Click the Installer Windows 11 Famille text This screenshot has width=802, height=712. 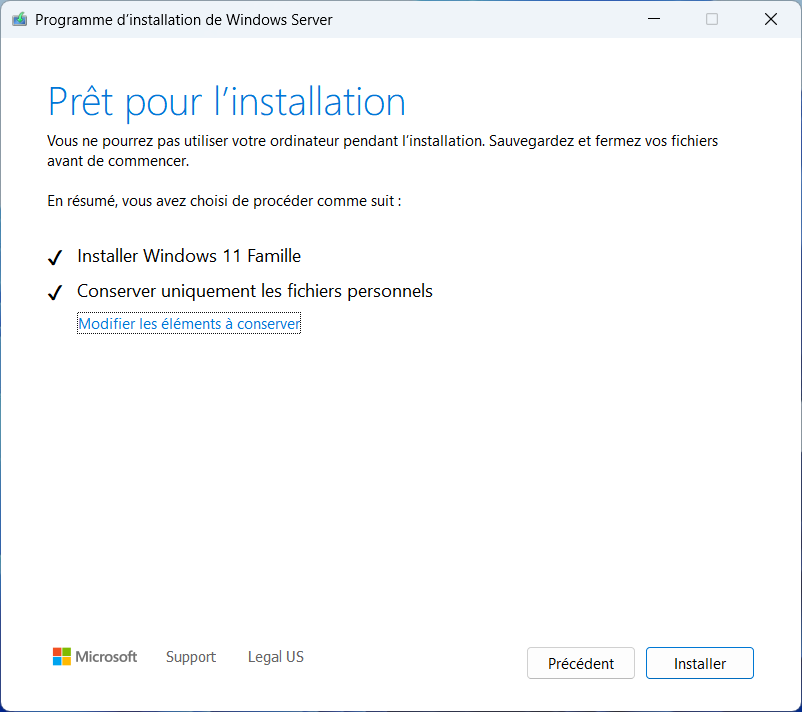[189, 256]
